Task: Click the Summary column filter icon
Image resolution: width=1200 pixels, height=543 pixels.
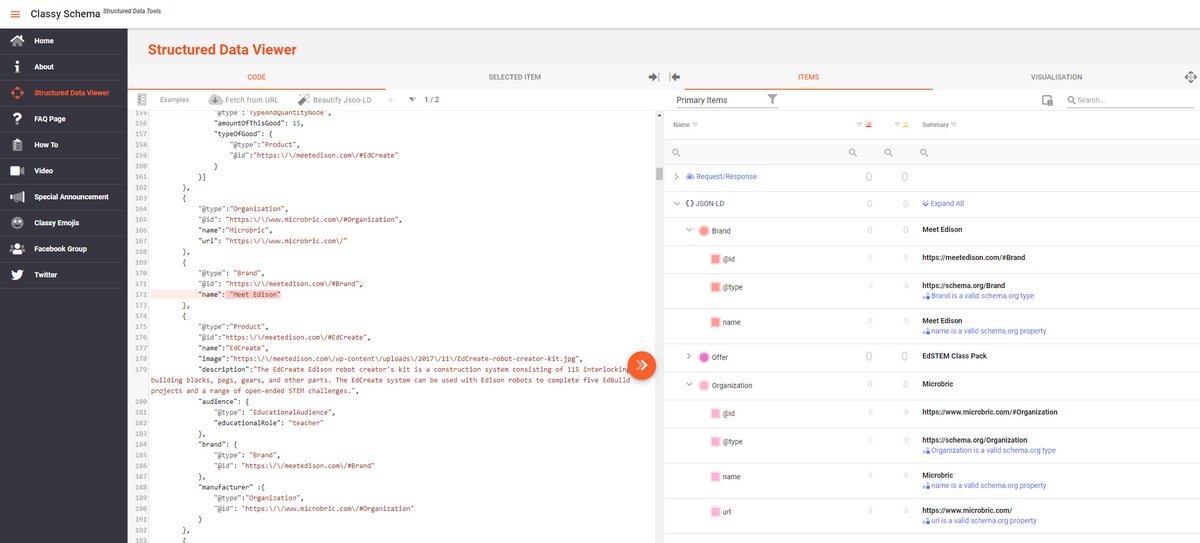Action: click(x=953, y=125)
